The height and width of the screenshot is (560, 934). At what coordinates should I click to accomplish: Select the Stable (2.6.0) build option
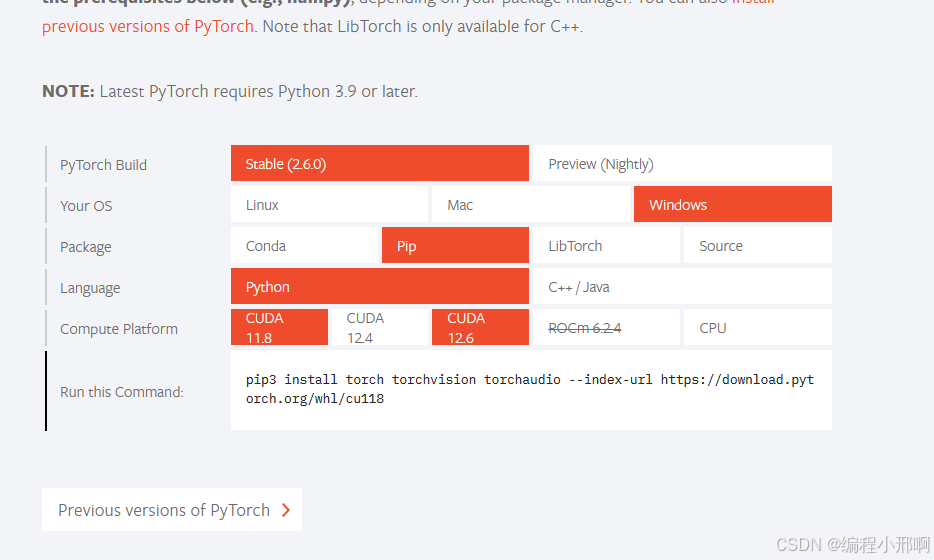point(379,163)
